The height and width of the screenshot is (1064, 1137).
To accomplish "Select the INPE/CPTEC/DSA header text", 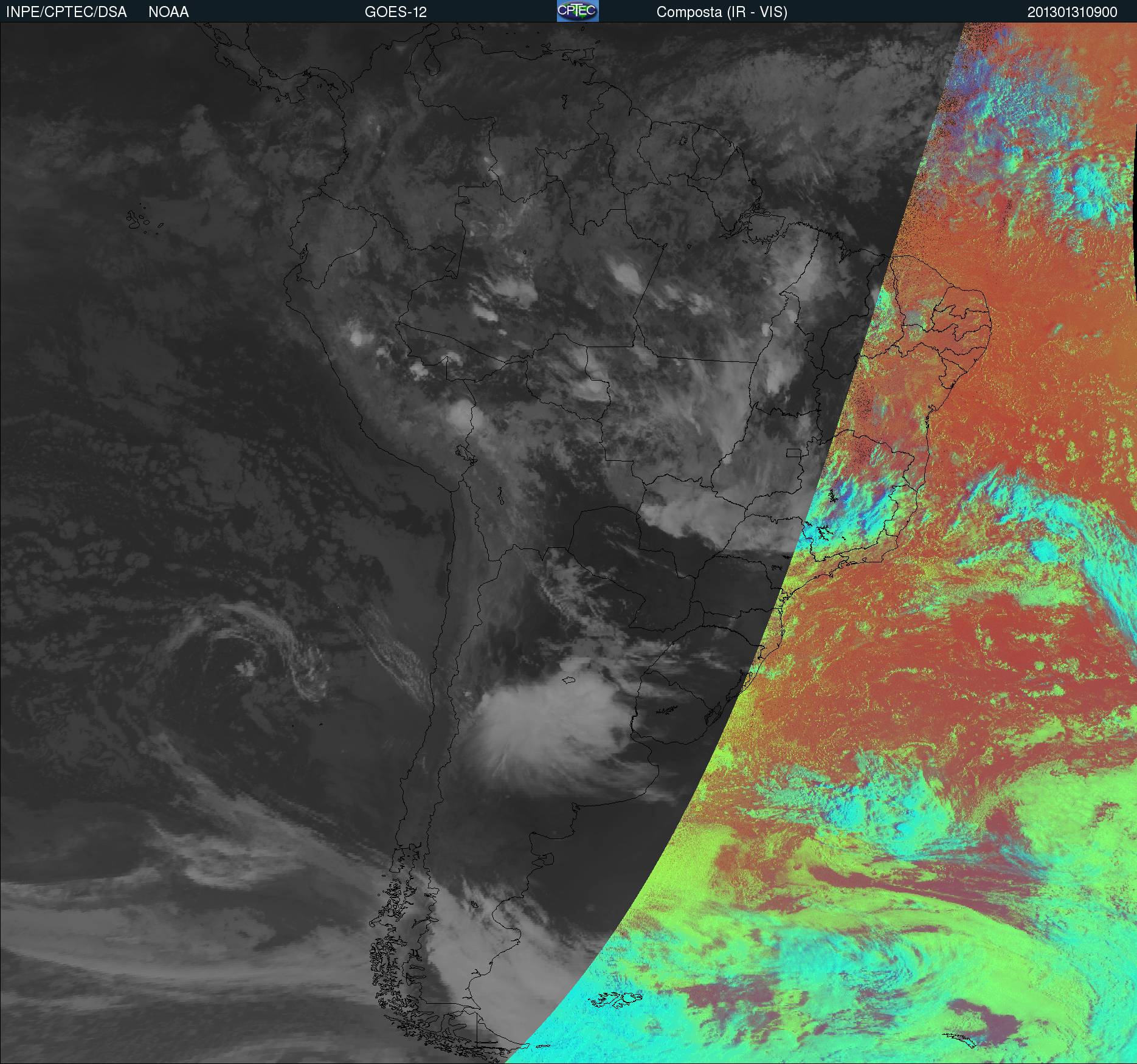I will pos(66,12).
